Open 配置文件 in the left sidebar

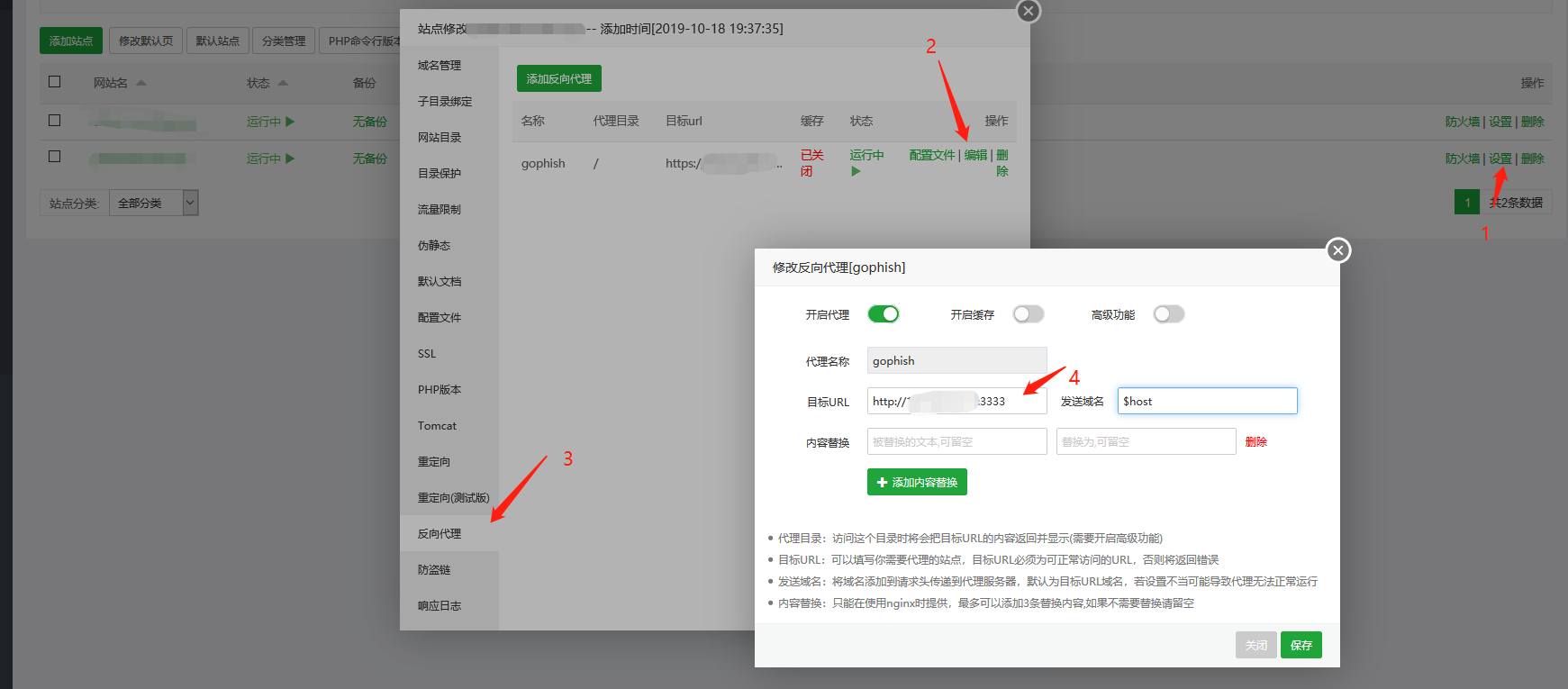tap(449, 317)
